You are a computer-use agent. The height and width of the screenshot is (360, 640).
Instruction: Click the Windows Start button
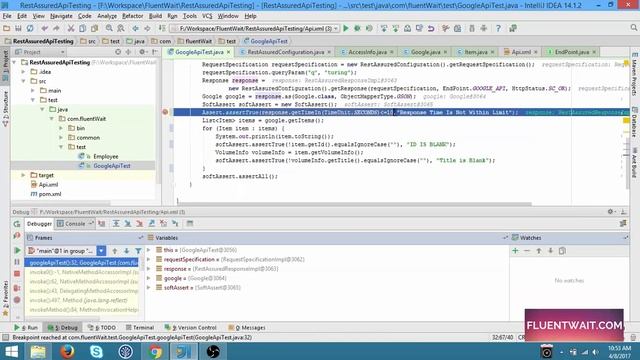[x=11, y=351]
